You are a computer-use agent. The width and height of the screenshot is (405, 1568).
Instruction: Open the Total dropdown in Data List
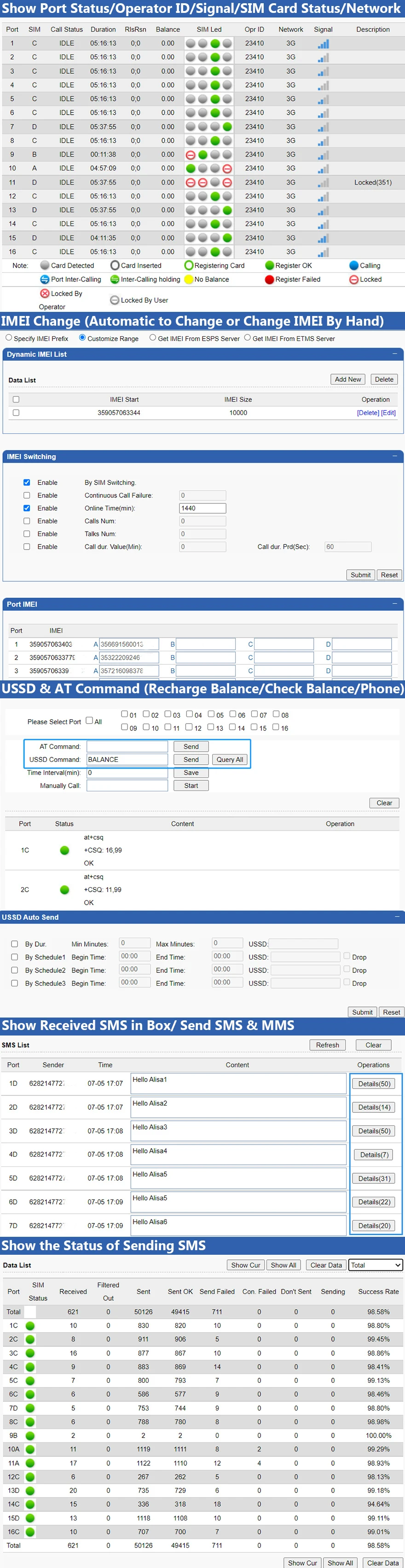[x=375, y=1265]
